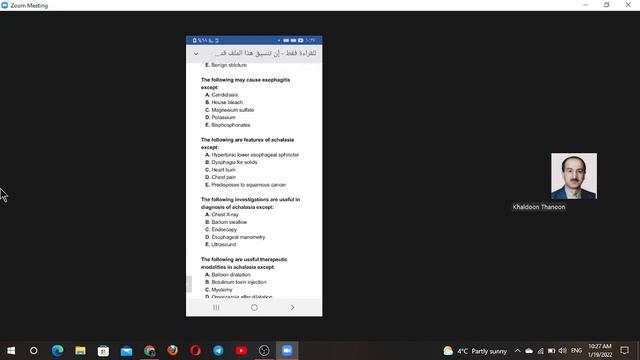Click the side handle on shared phone screen
The height and width of the screenshot is (360, 640).
coord(189,284)
